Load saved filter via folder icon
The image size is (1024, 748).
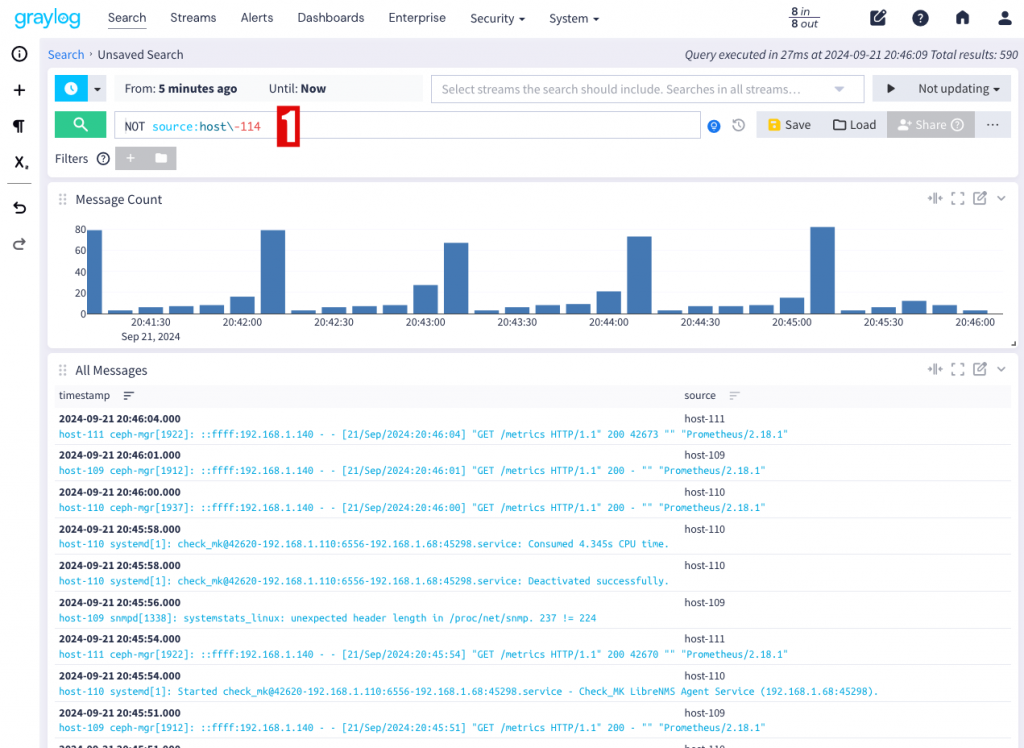click(x=161, y=158)
